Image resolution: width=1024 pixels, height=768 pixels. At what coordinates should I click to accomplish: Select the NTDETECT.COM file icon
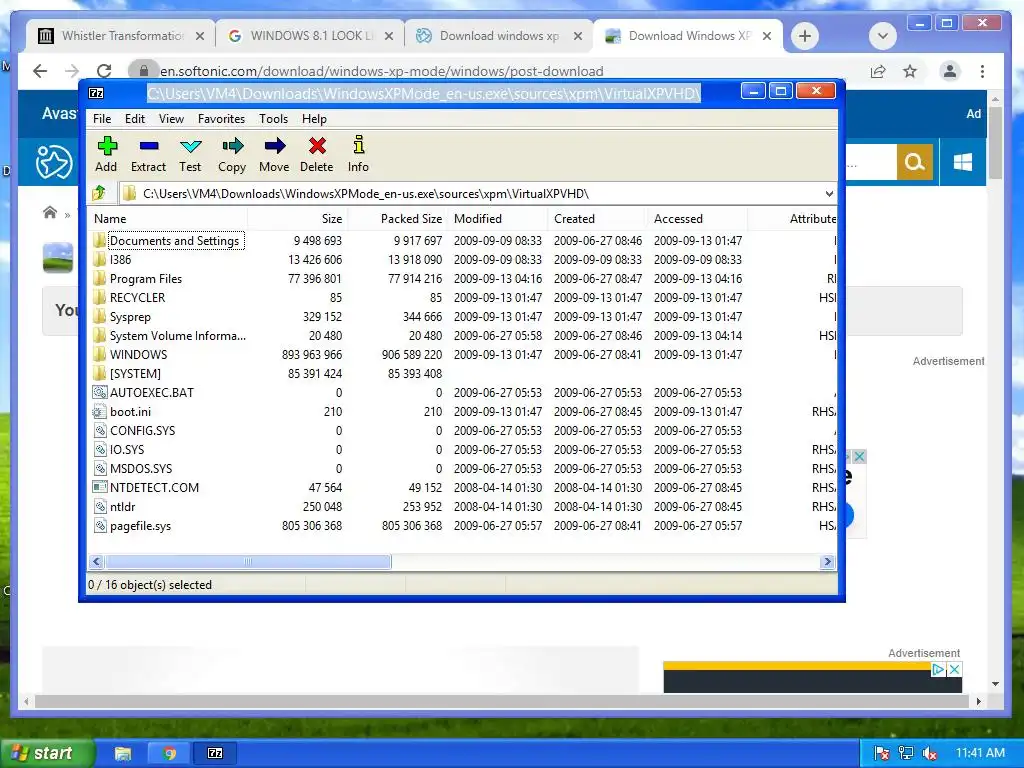point(99,487)
